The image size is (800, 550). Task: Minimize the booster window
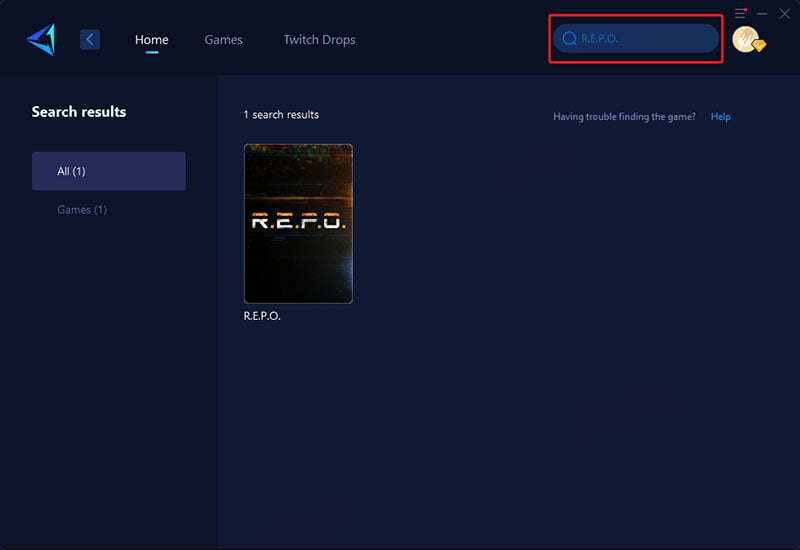762,14
